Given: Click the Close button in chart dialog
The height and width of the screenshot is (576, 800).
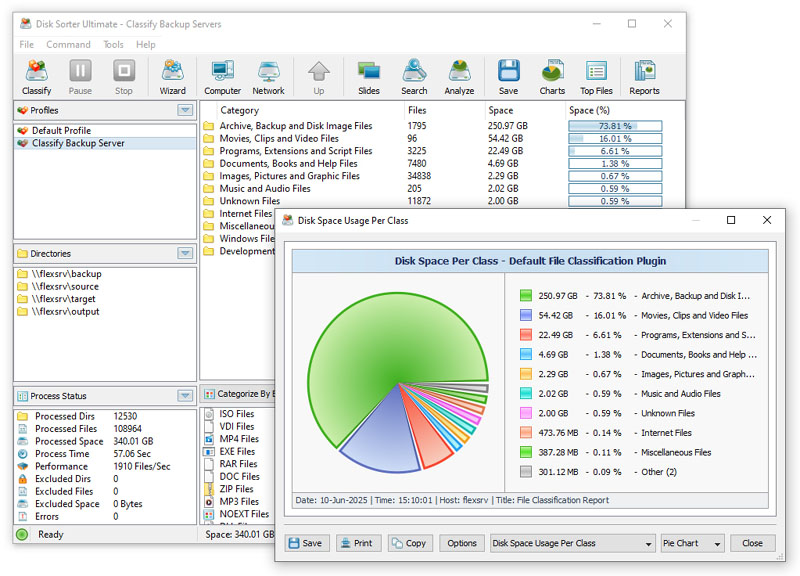Looking at the screenshot, I should (753, 543).
